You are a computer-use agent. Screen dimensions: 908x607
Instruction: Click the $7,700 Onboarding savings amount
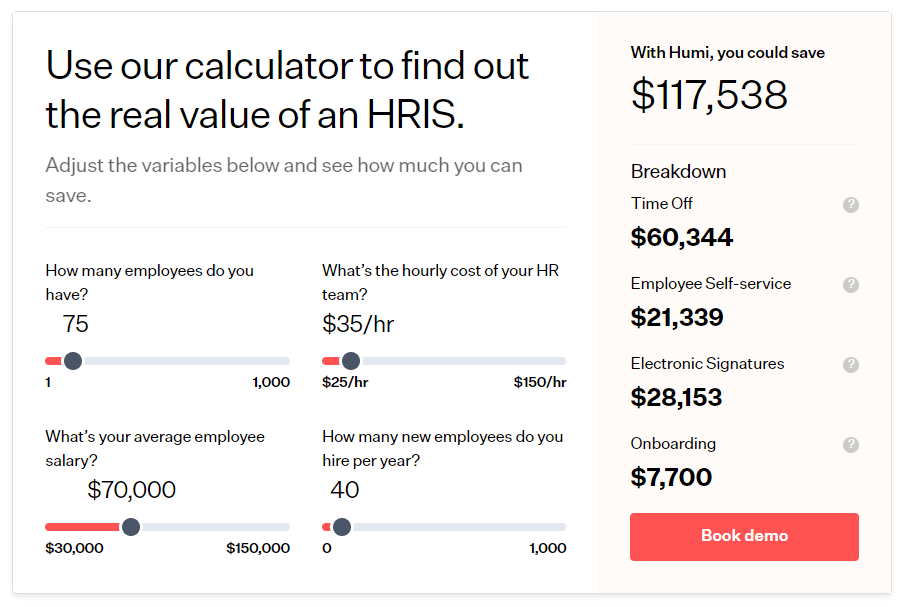(x=672, y=478)
